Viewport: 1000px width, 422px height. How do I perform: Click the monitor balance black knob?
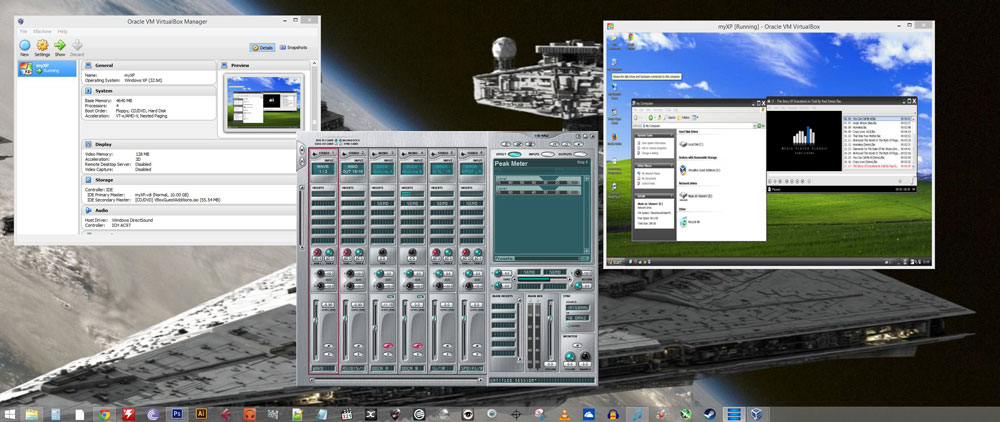click(585, 356)
